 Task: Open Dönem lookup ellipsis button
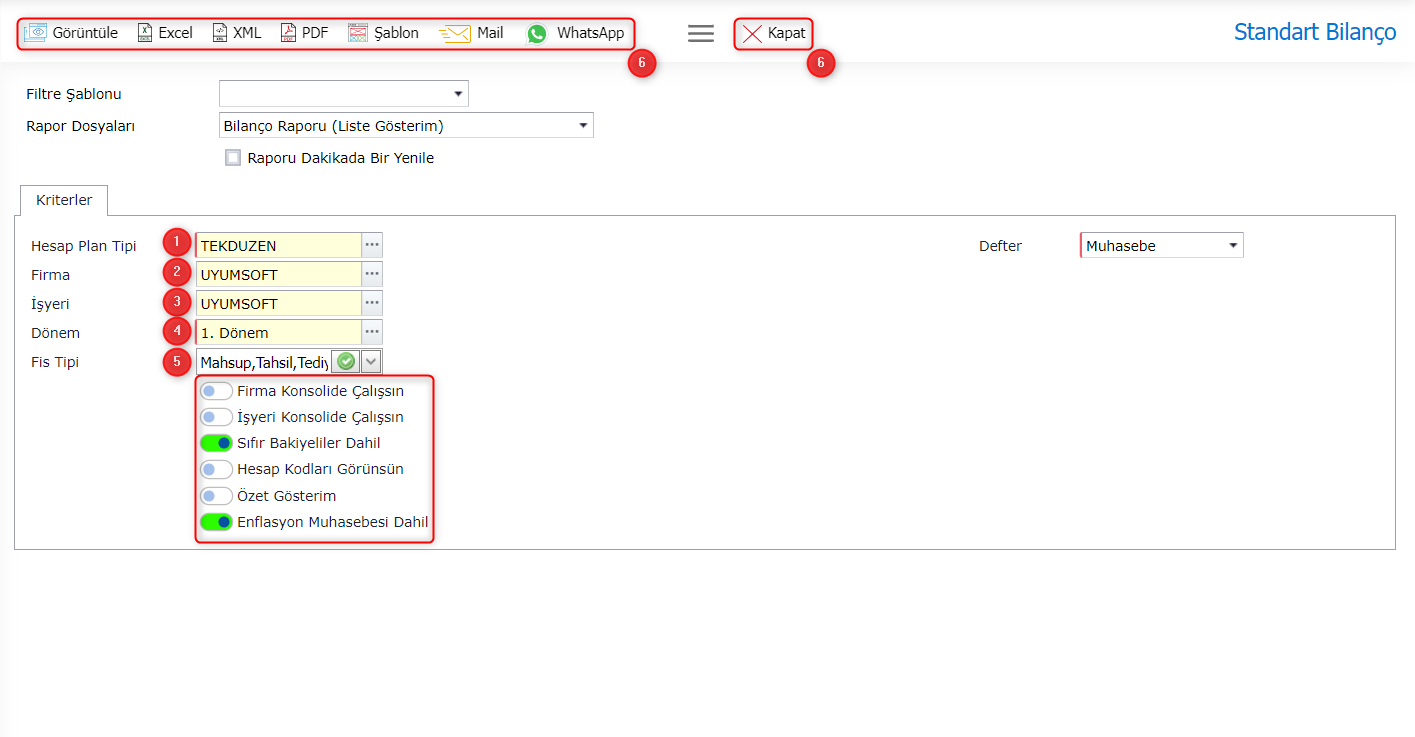[x=372, y=332]
